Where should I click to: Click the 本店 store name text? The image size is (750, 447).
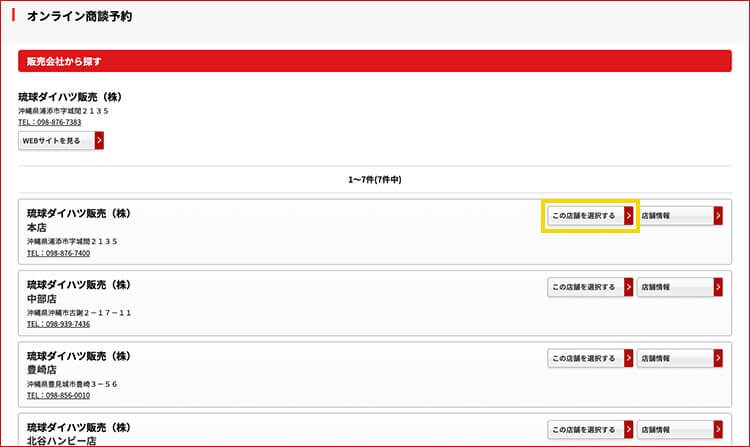tap(37, 228)
